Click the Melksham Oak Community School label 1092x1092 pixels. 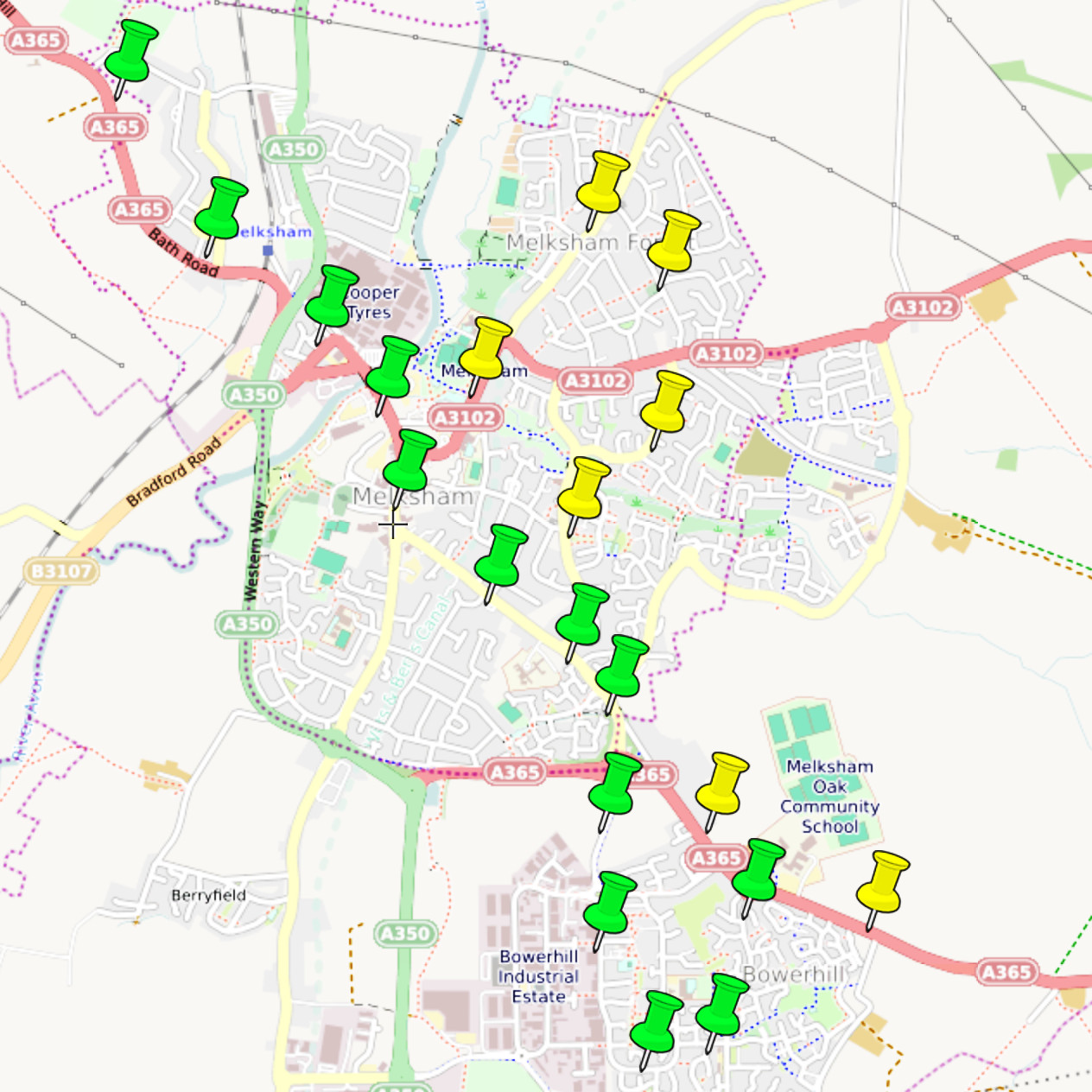[829, 796]
